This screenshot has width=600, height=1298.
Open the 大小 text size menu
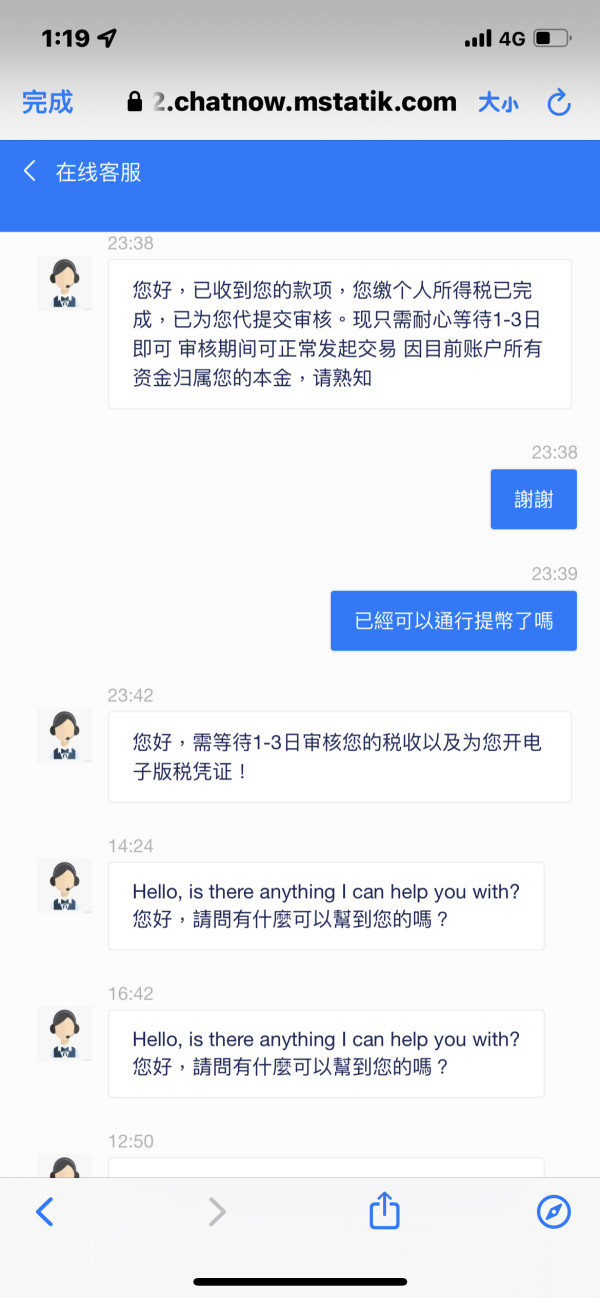498,102
